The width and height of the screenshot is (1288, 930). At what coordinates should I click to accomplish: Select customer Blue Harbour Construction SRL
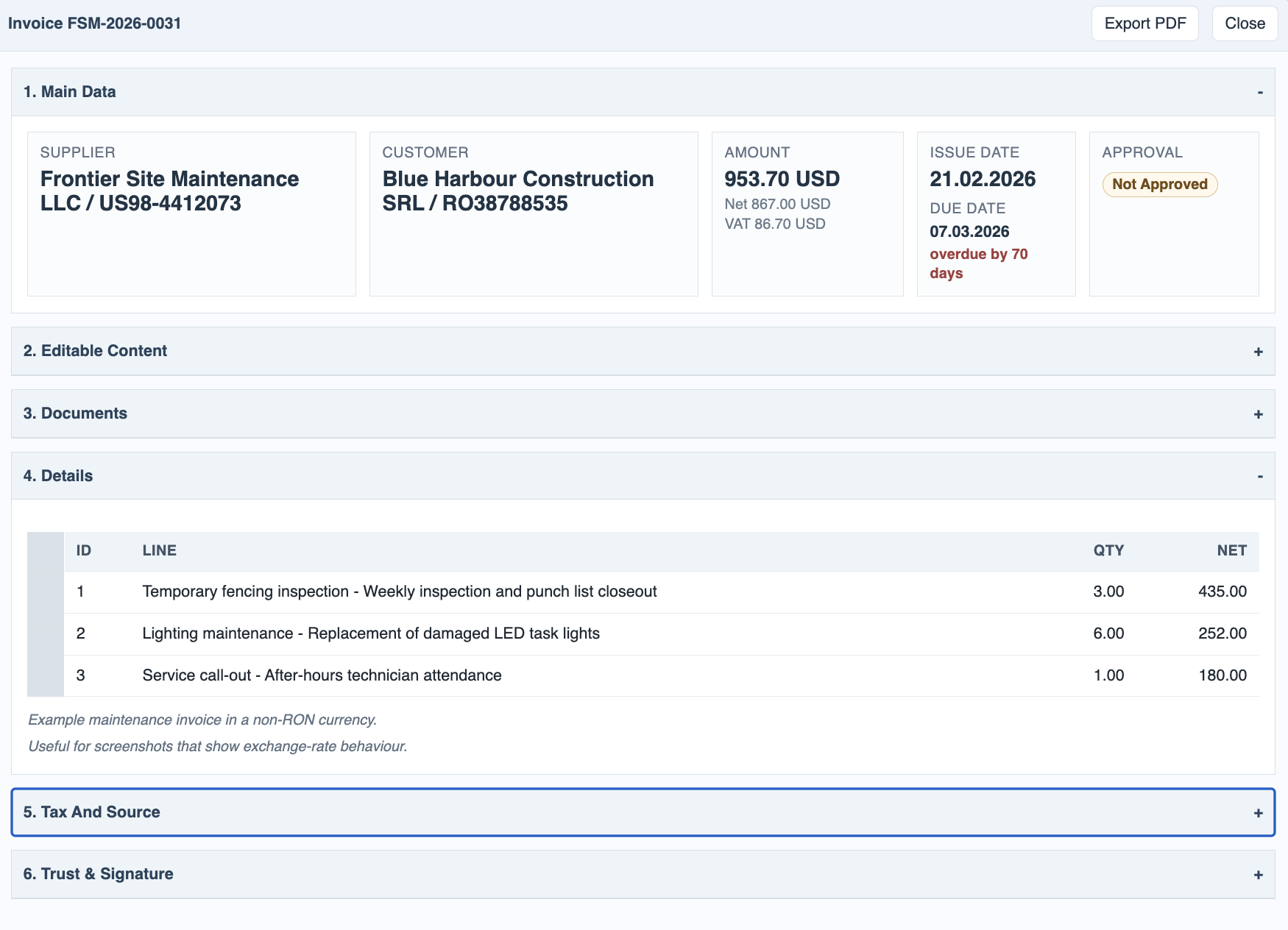pos(518,191)
